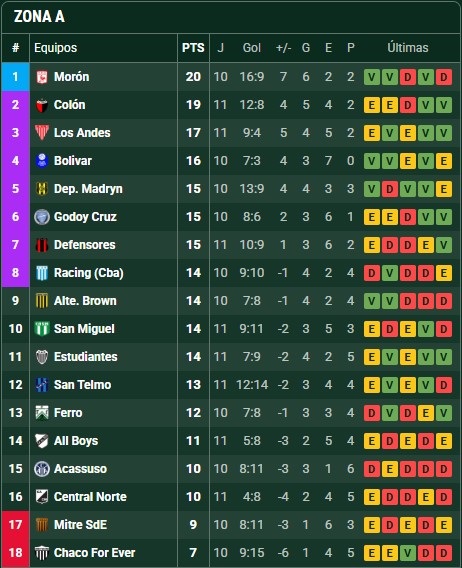Select the Equipos column header
Viewport: 462px width, 568px height.
tap(55, 48)
